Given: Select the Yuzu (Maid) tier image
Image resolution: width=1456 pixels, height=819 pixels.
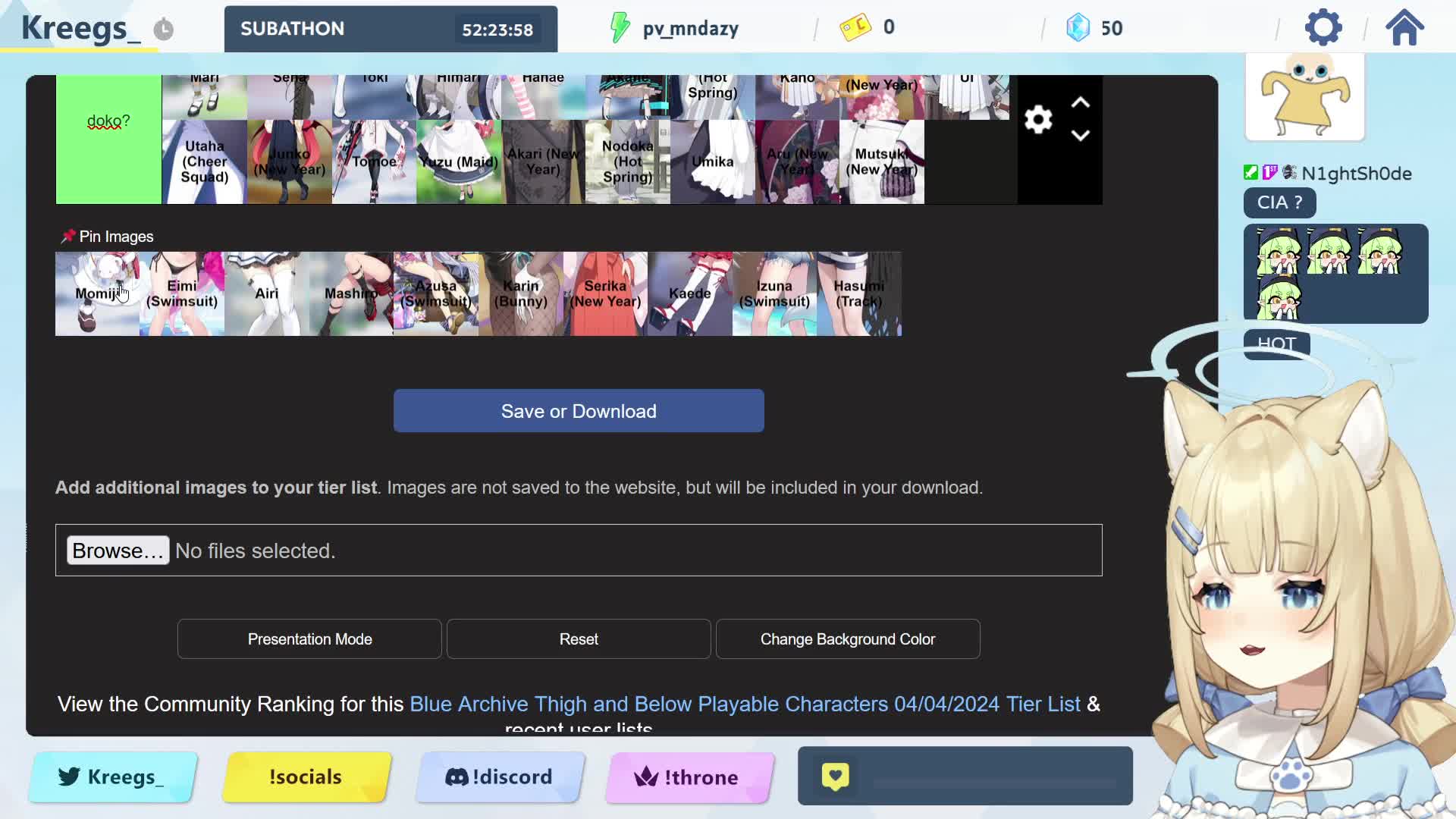Looking at the screenshot, I should tap(459, 162).
